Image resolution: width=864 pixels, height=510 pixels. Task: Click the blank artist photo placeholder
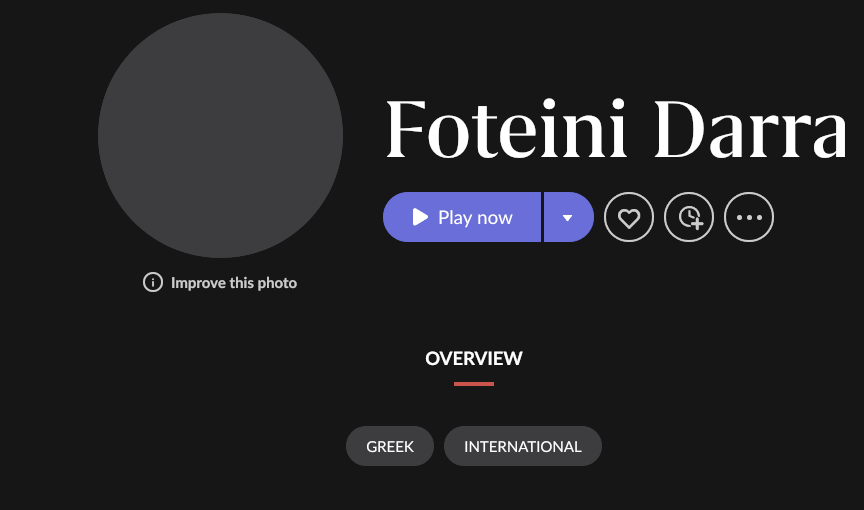pos(220,135)
